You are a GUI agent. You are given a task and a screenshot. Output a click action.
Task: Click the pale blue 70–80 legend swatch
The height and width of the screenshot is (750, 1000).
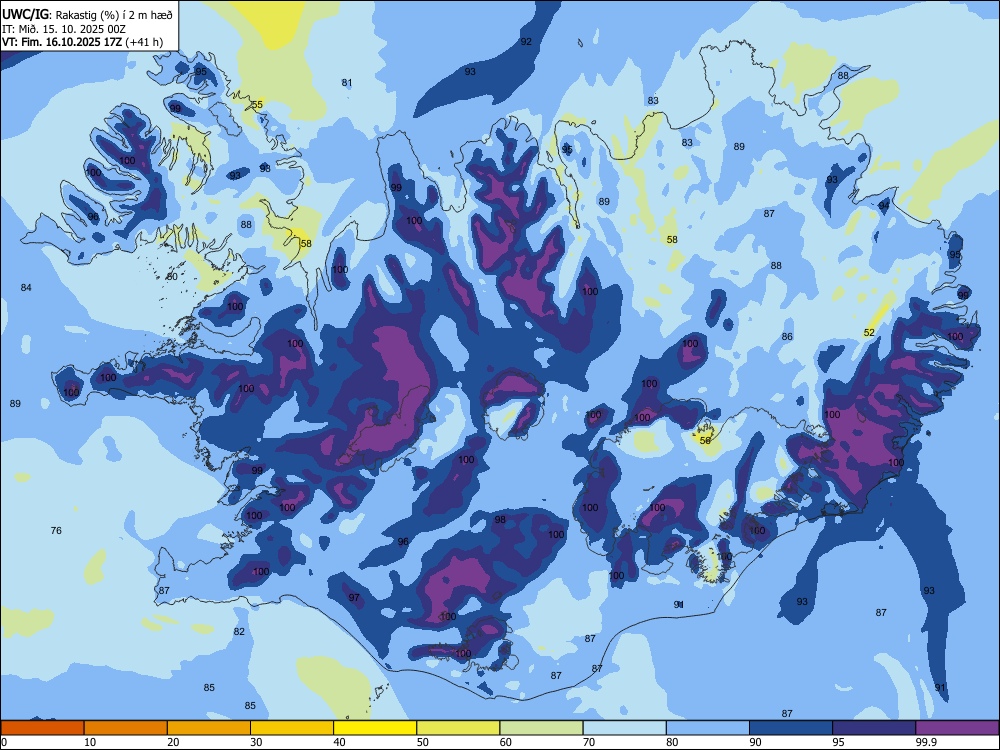[624, 728]
